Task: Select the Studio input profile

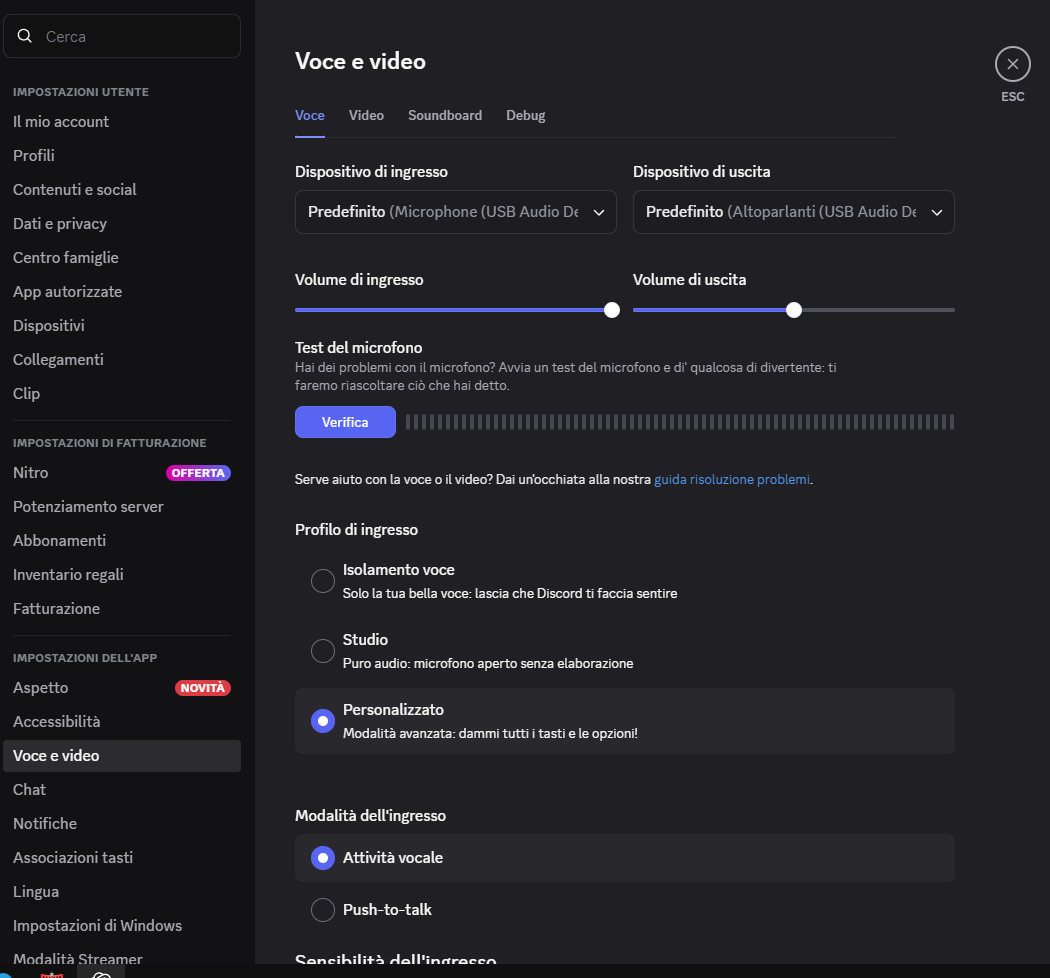Action: click(x=323, y=651)
